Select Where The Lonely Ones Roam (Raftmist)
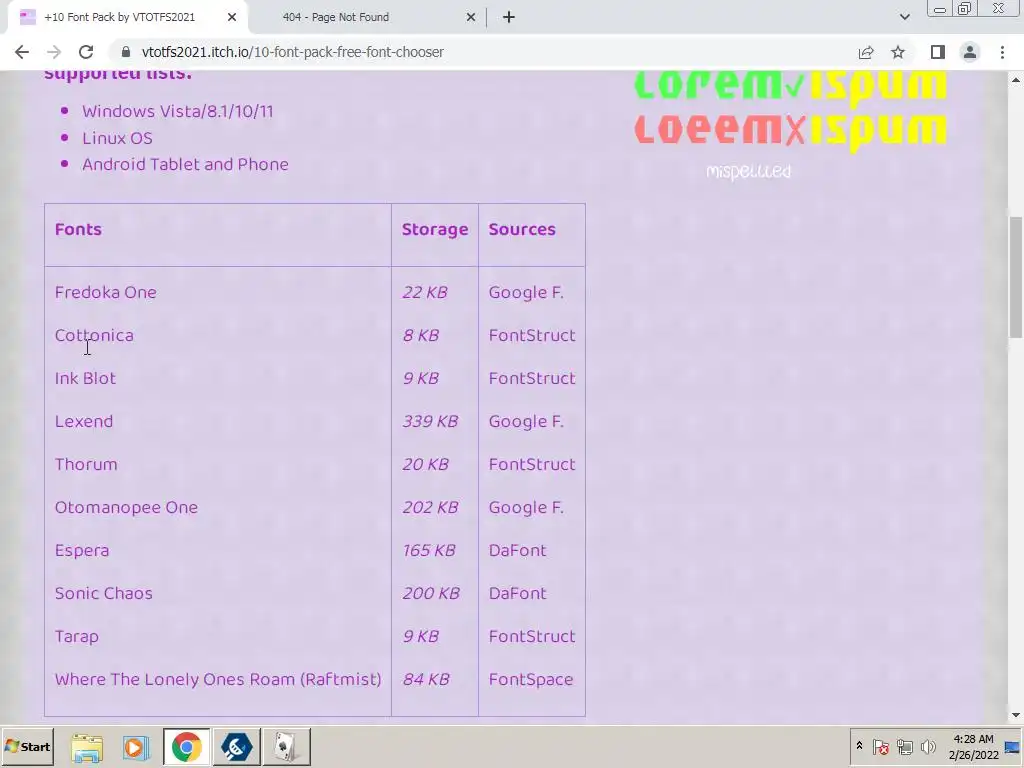Viewport: 1024px width, 768px height. [x=218, y=679]
